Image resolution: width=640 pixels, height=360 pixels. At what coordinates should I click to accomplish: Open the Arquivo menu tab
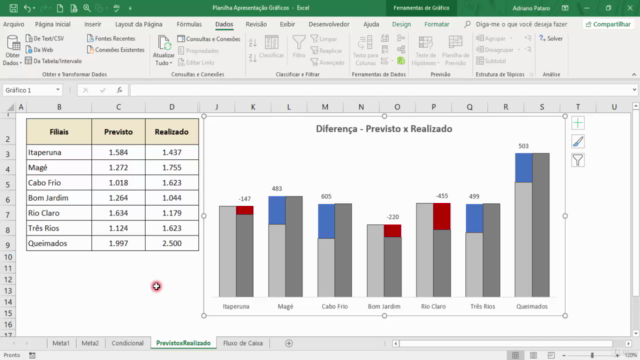click(13, 24)
